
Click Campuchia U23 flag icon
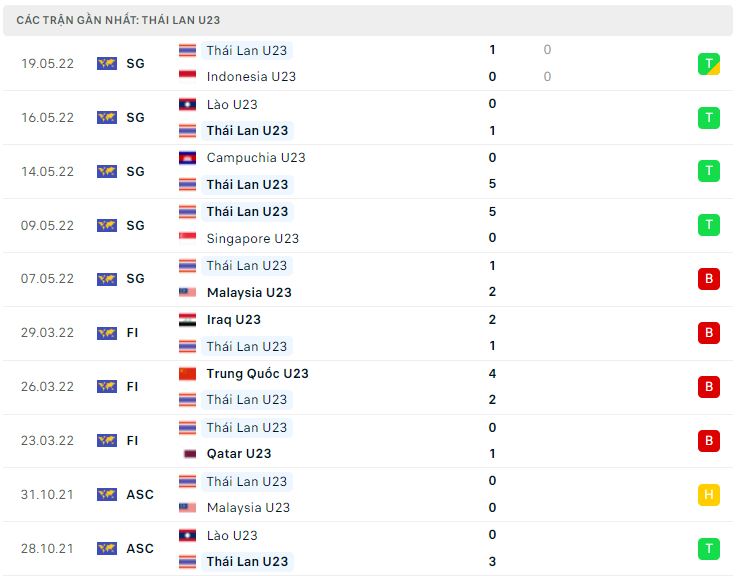pyautogui.click(x=187, y=157)
